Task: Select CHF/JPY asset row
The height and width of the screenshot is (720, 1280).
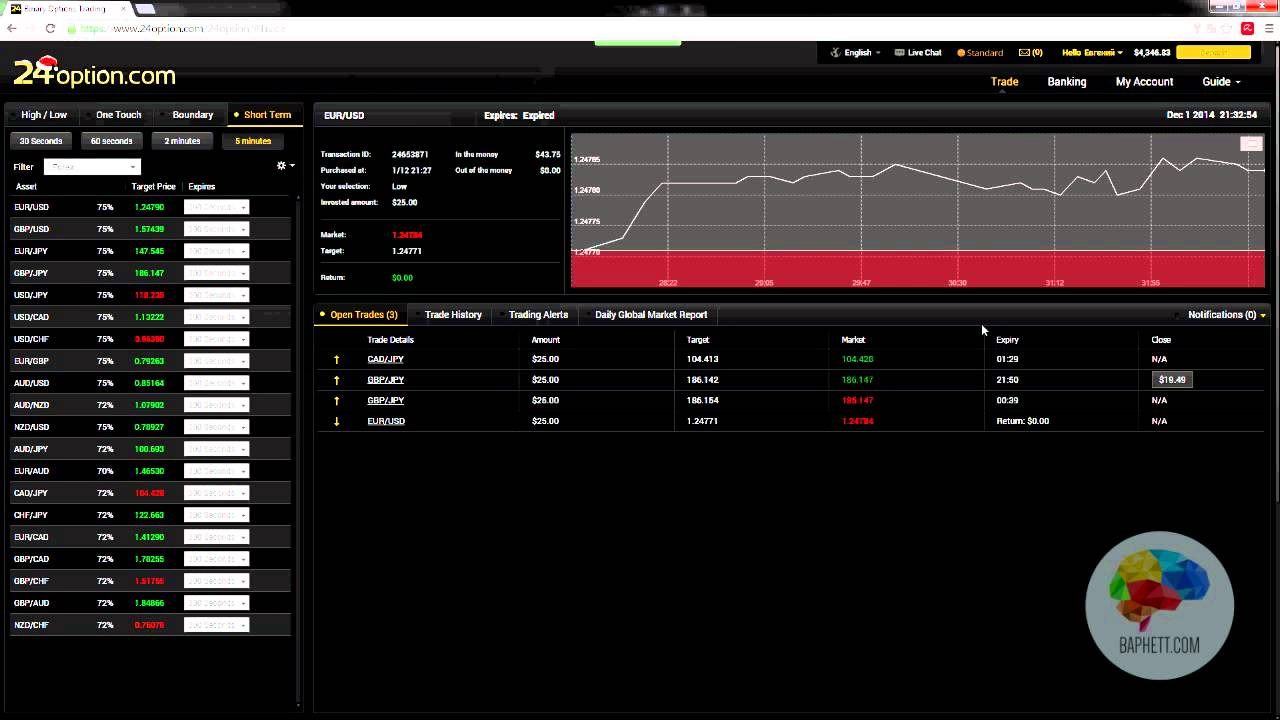Action: pos(150,515)
